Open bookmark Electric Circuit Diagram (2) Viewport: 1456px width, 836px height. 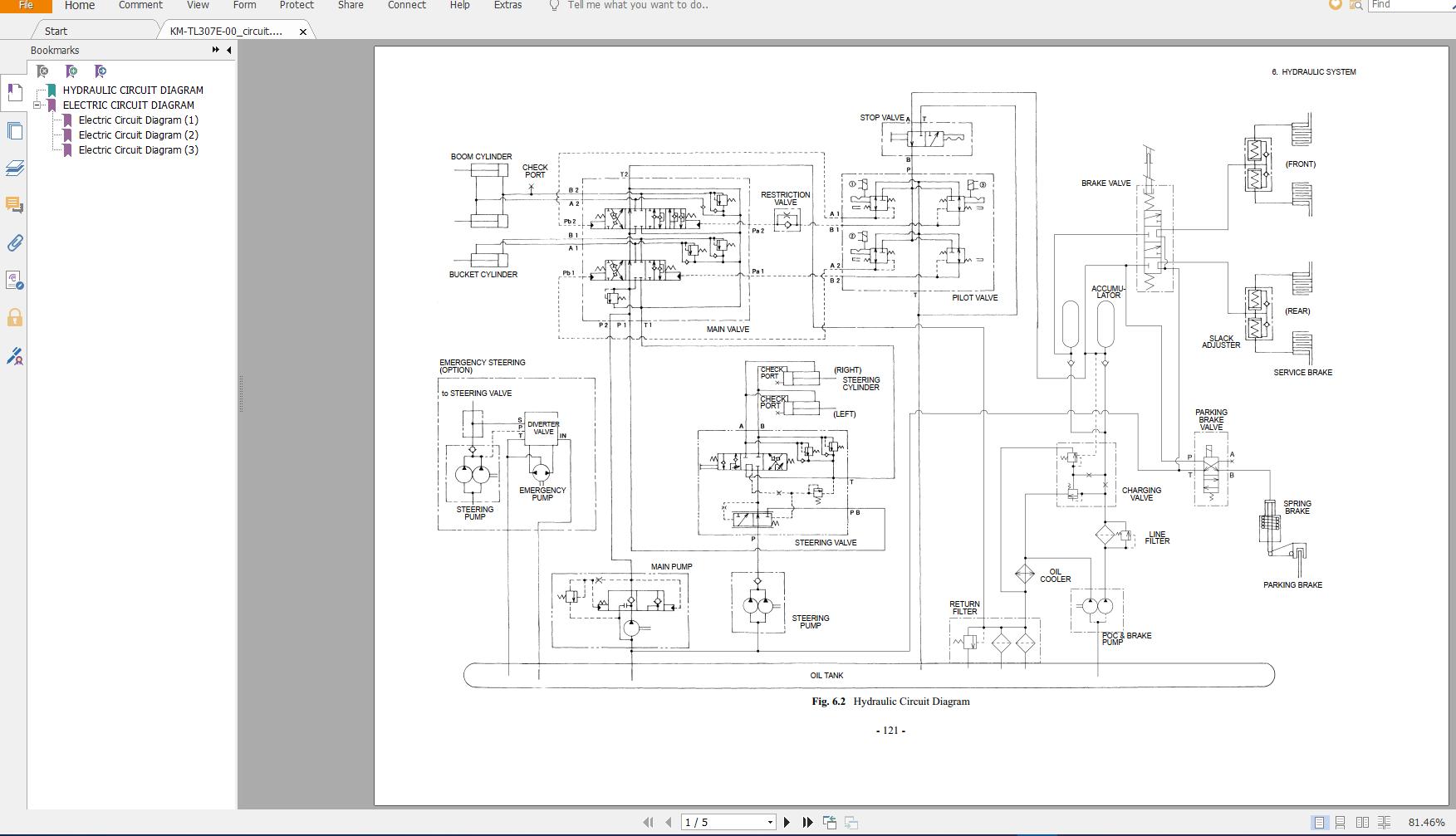tap(139, 135)
